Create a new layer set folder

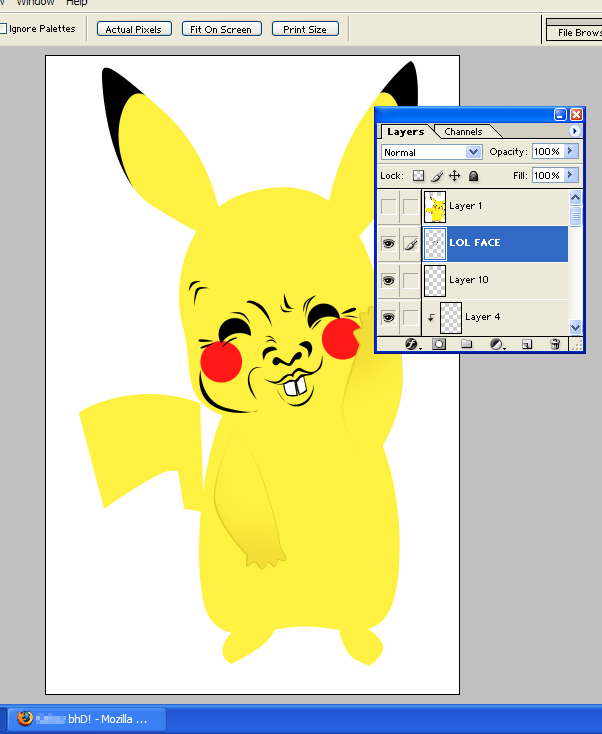(466, 345)
